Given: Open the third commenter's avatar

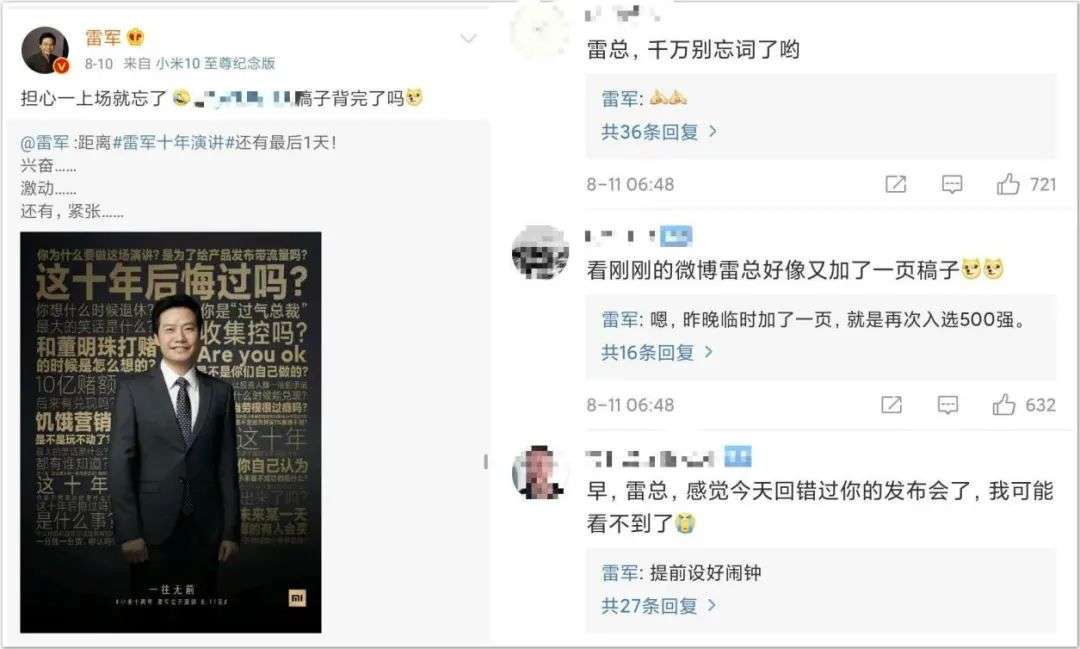Looking at the screenshot, I should 540,473.
